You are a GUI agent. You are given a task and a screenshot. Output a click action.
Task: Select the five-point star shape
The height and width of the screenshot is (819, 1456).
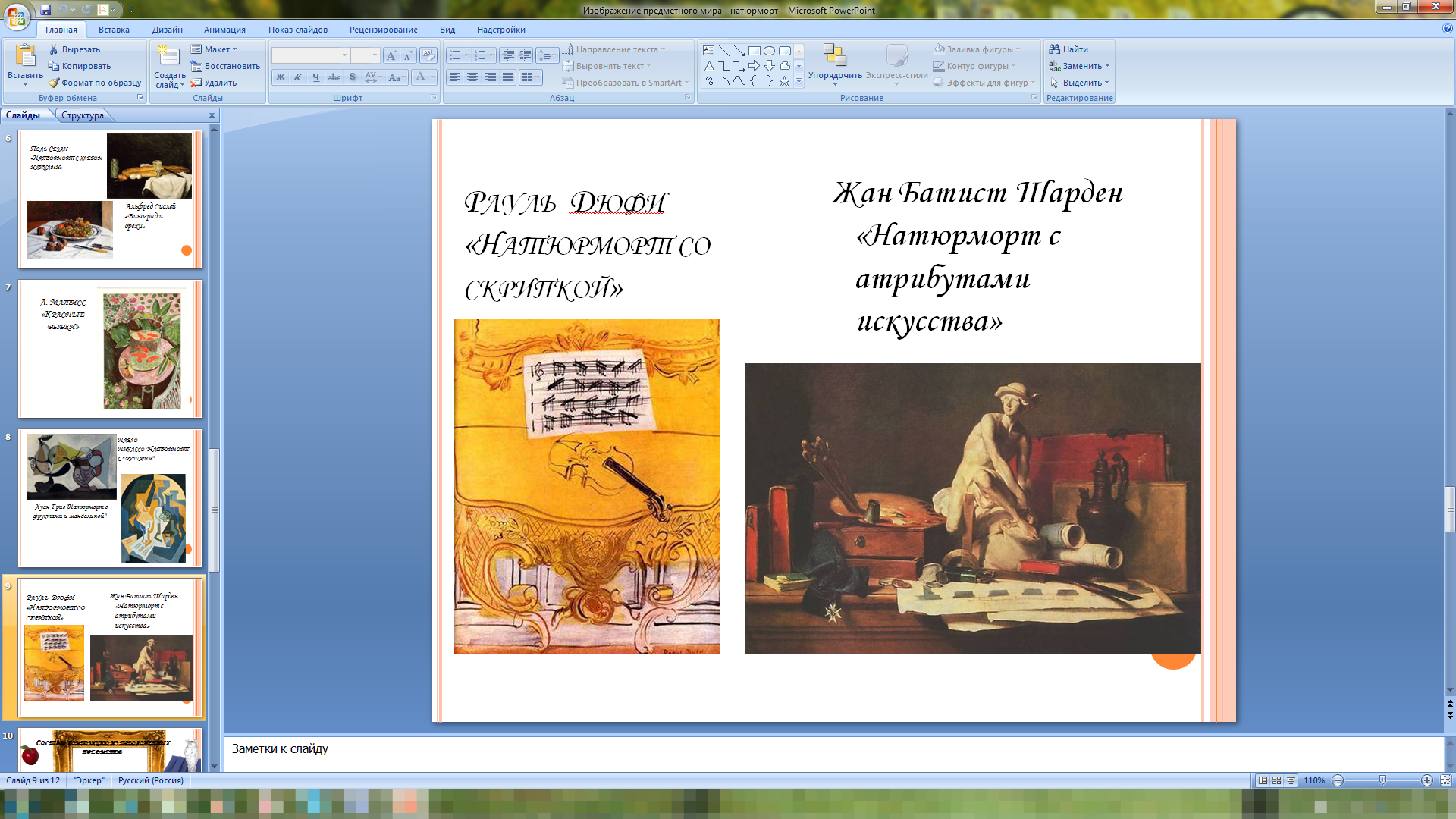click(x=784, y=81)
